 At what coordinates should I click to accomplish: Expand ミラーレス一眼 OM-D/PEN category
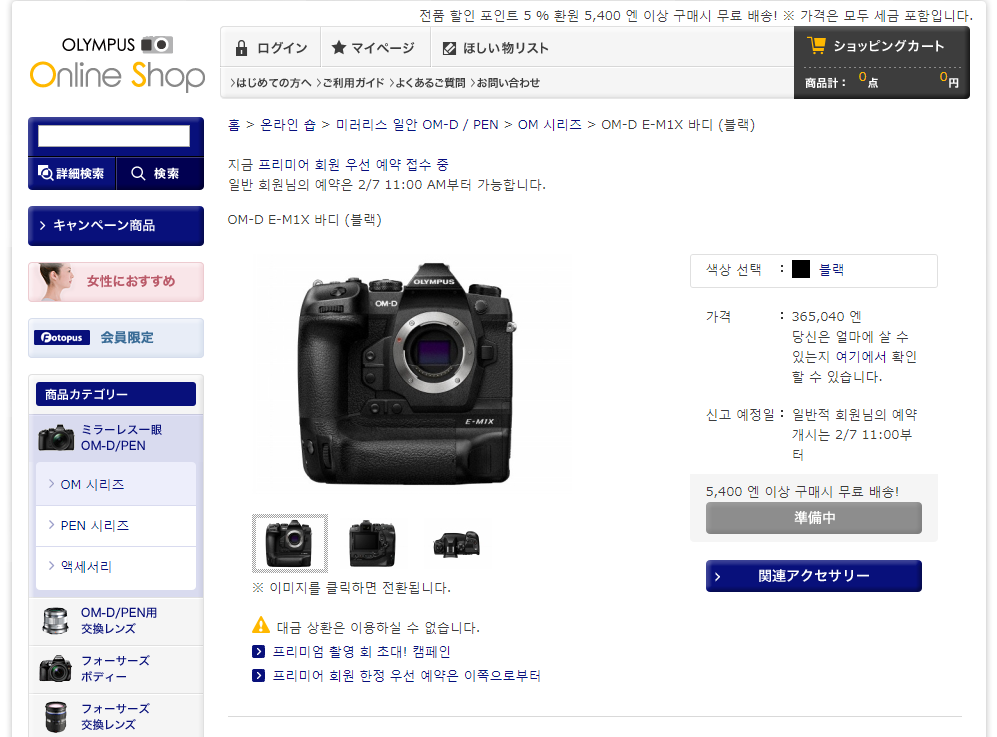116,437
